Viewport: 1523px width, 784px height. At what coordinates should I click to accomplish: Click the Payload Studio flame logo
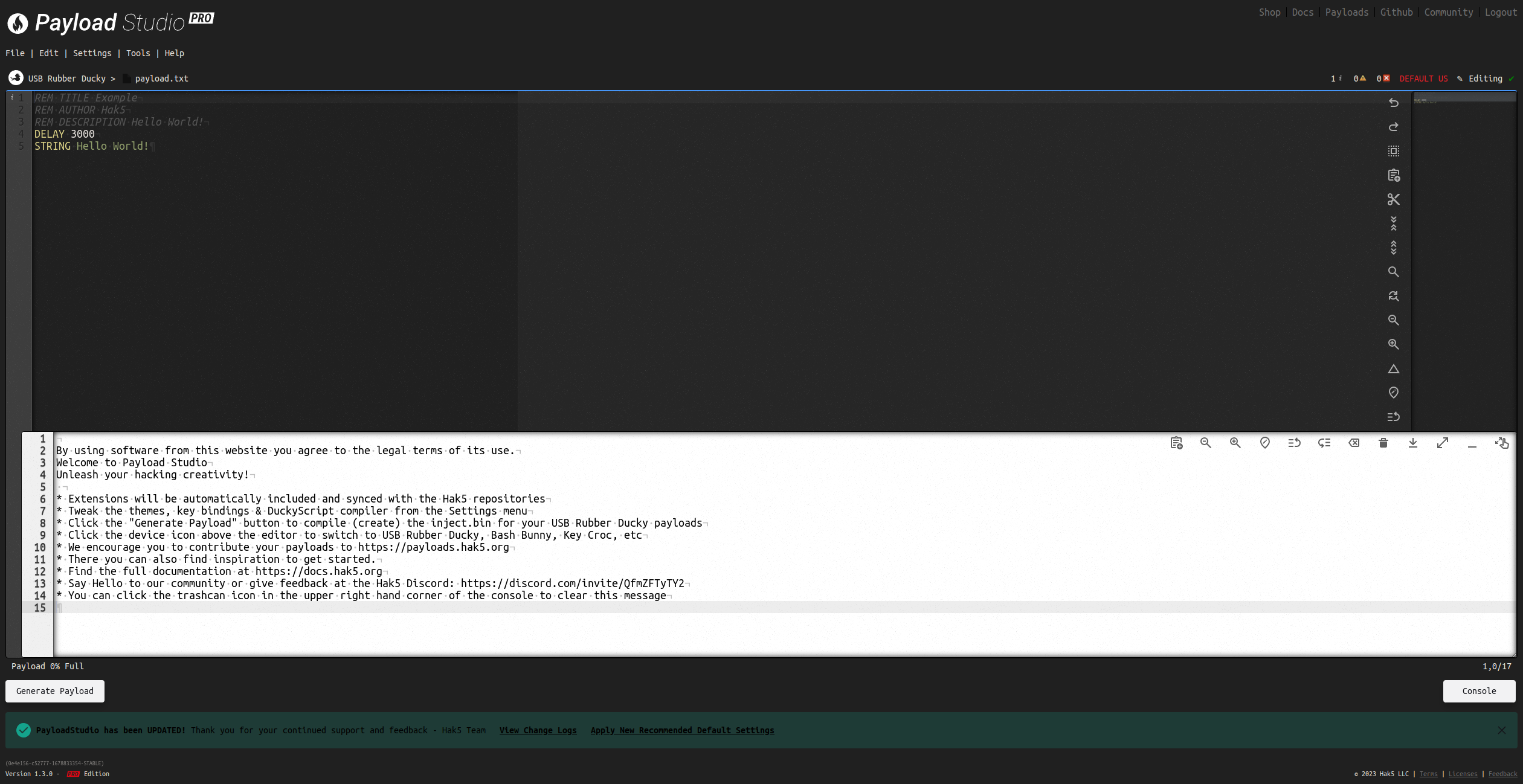tap(18, 23)
